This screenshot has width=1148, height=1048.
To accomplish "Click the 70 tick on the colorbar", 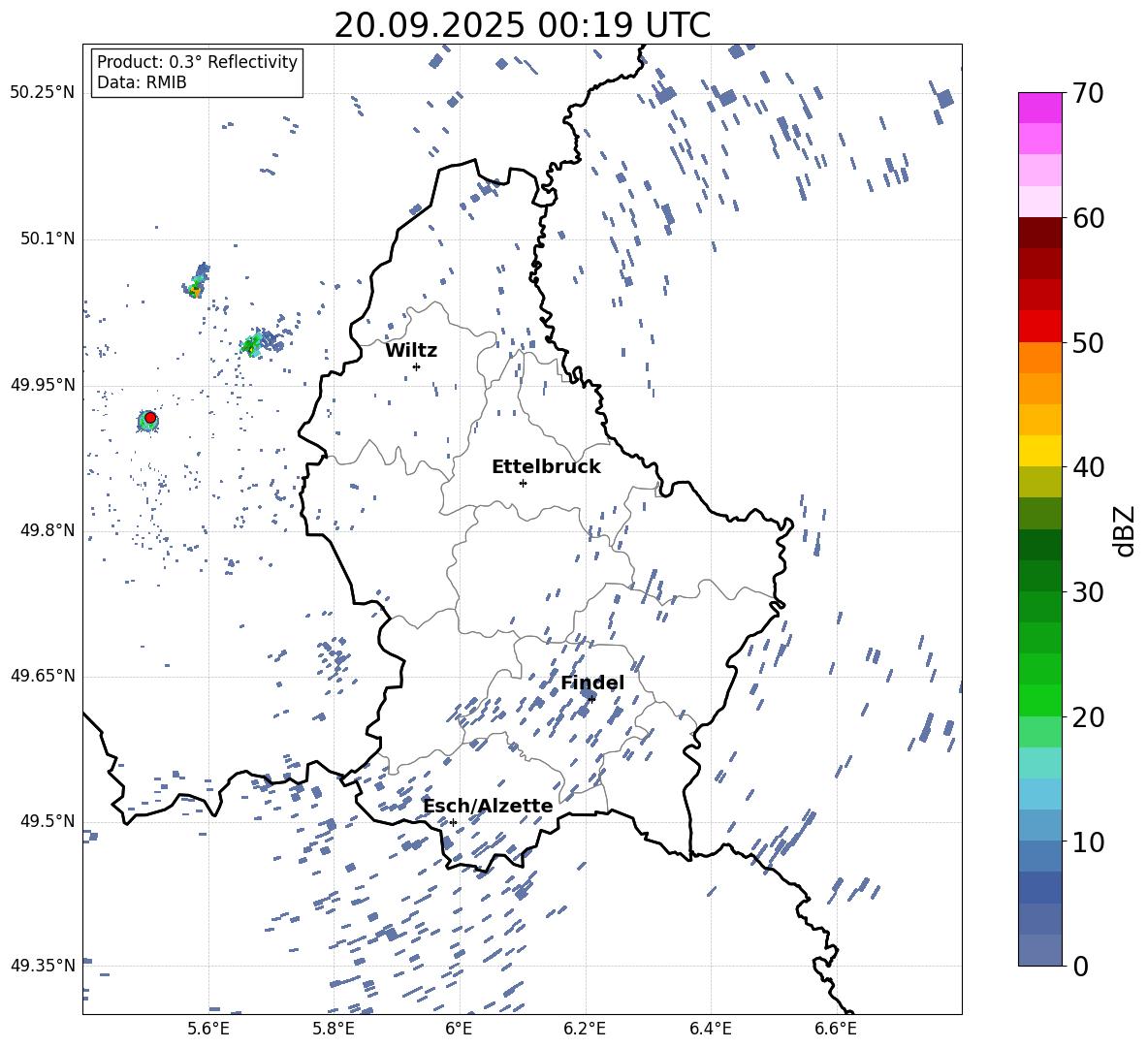I will click(1088, 93).
